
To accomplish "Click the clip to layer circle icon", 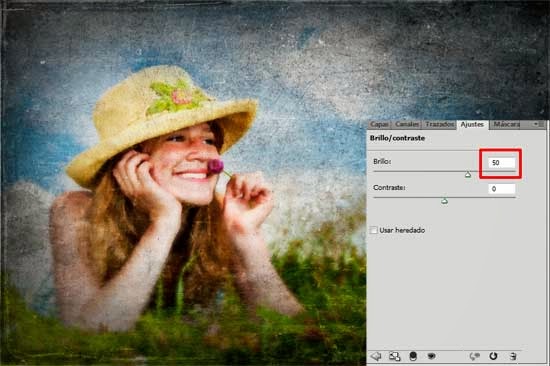I will (413, 356).
